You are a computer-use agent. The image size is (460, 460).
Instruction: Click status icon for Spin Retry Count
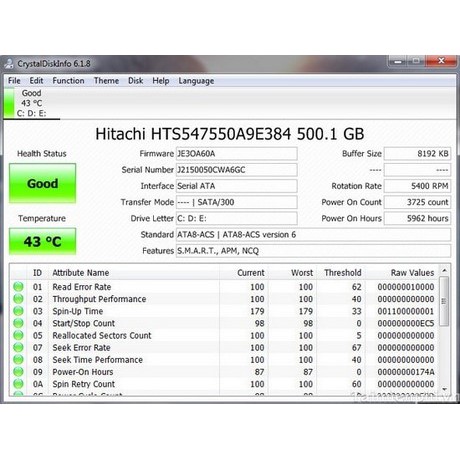coord(18,384)
